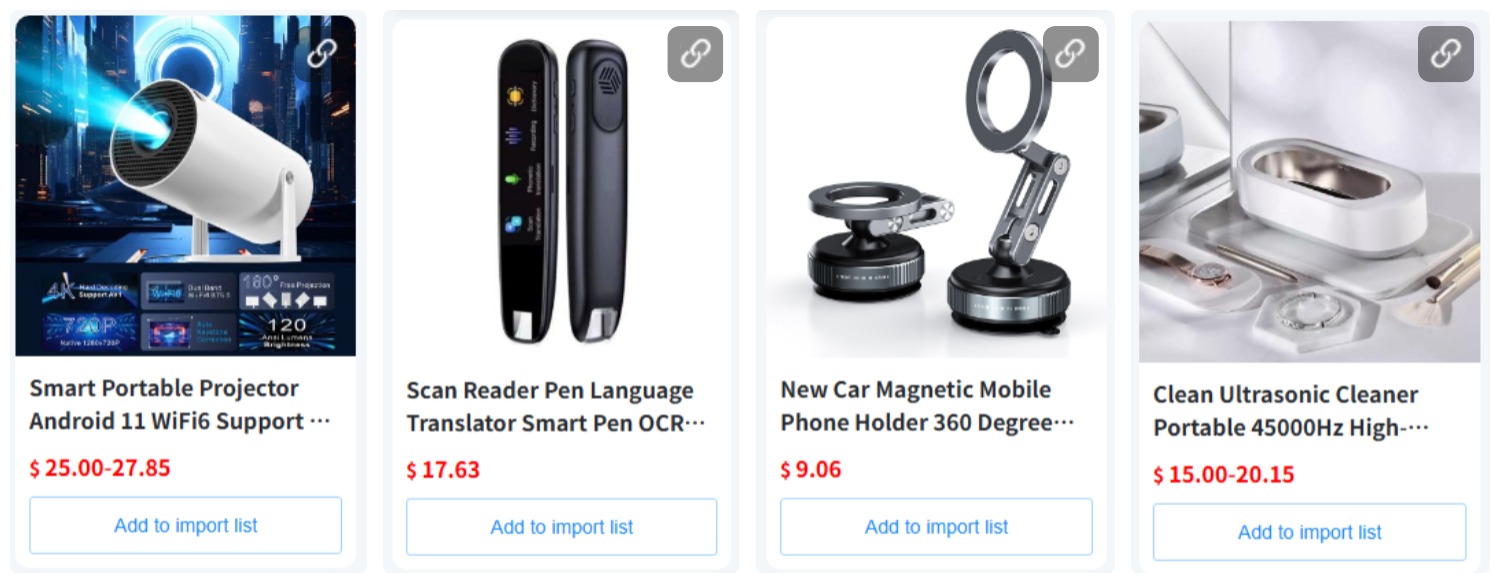The height and width of the screenshot is (582, 1500).
Task: Click link icon on Car Magnetic Phone Holder card
Action: pos(1070,54)
